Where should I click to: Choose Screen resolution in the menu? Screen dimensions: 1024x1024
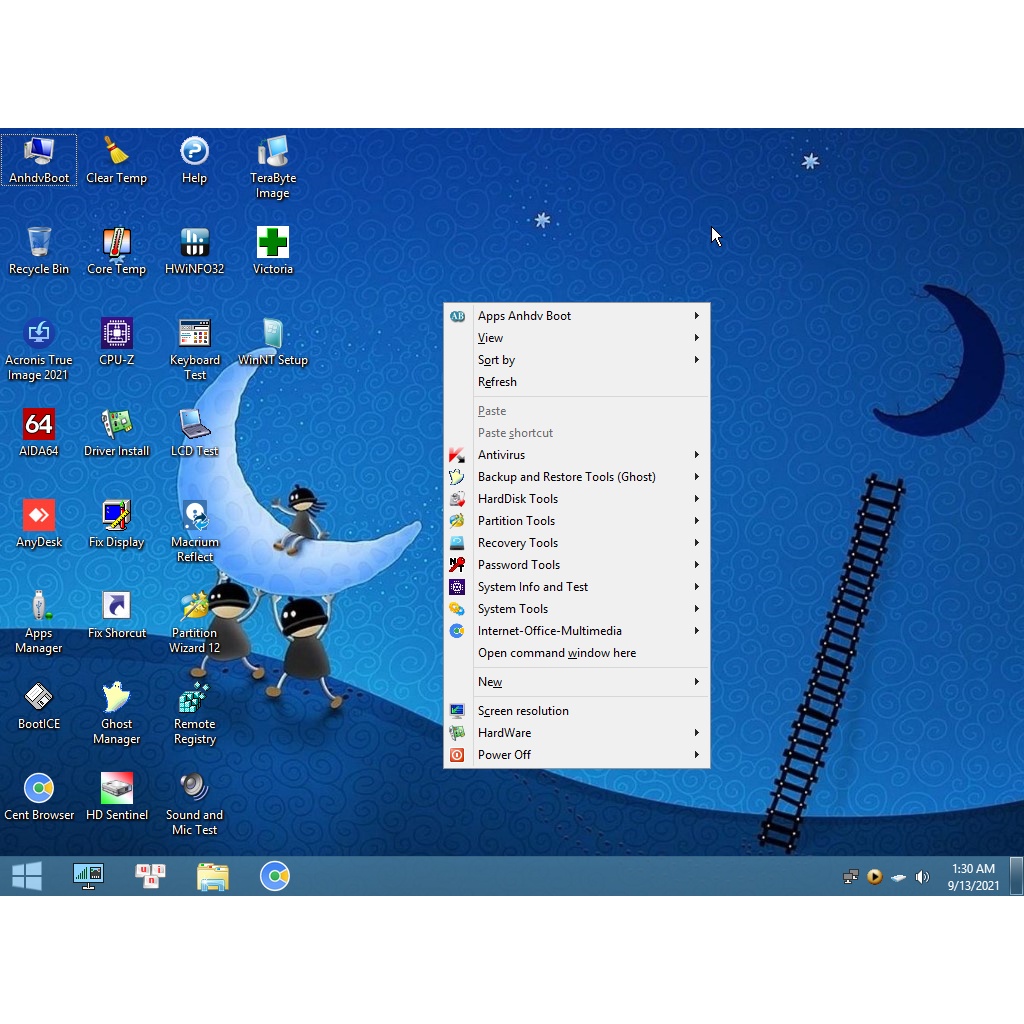(577, 711)
